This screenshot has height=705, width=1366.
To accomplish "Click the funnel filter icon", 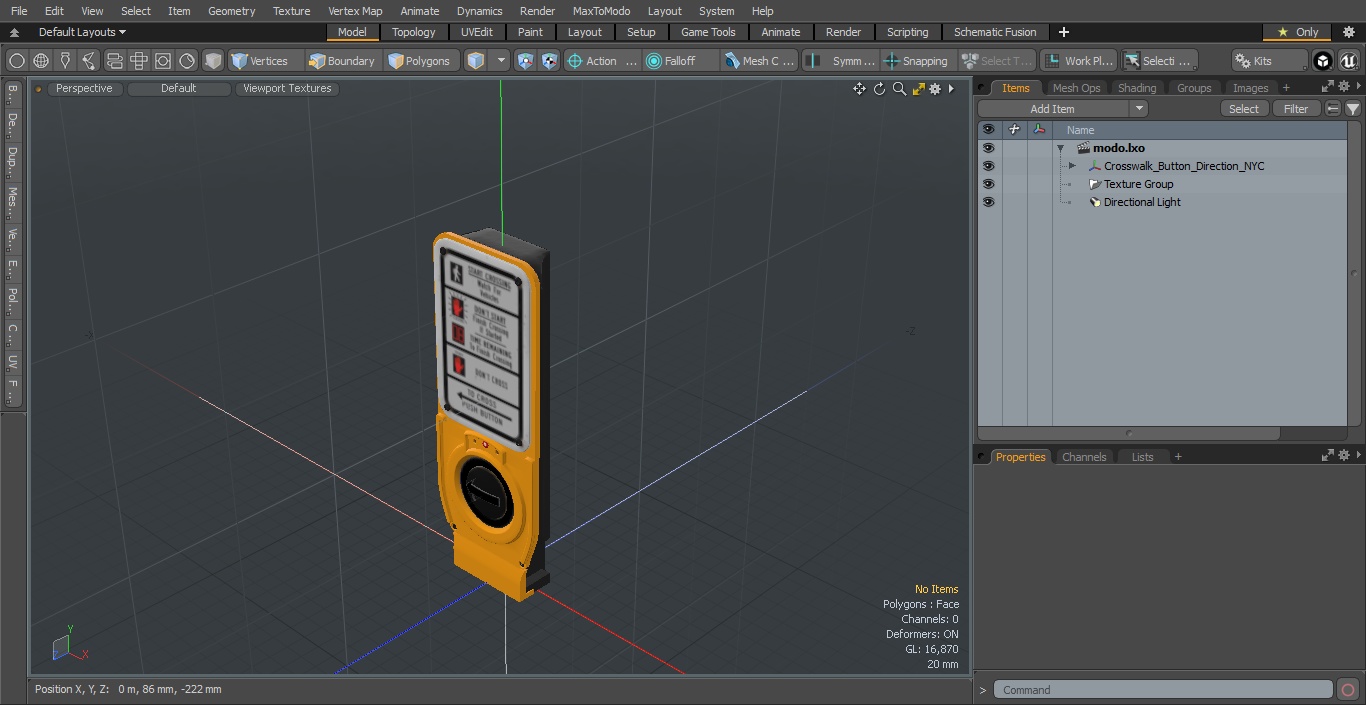I will pos(1353,108).
